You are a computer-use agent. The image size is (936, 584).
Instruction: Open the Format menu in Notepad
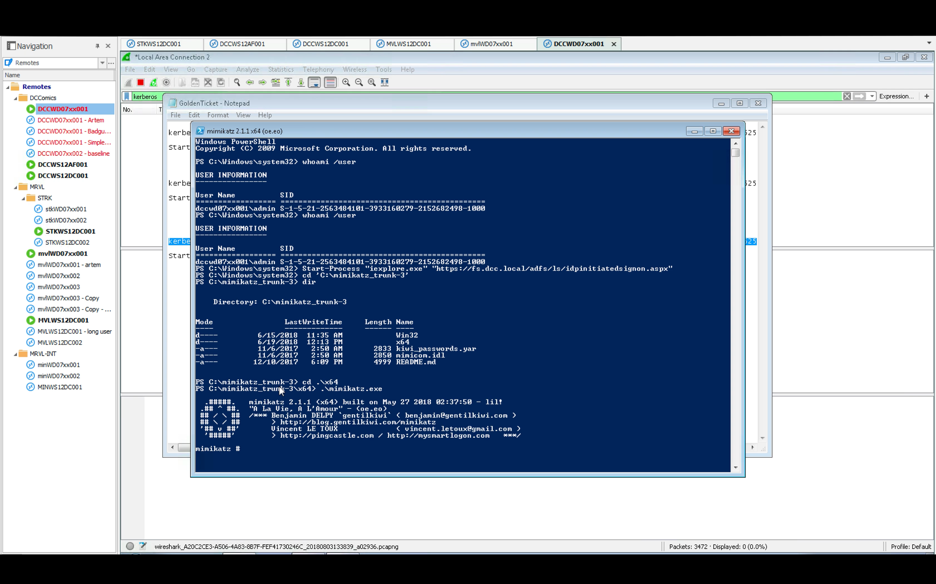218,115
